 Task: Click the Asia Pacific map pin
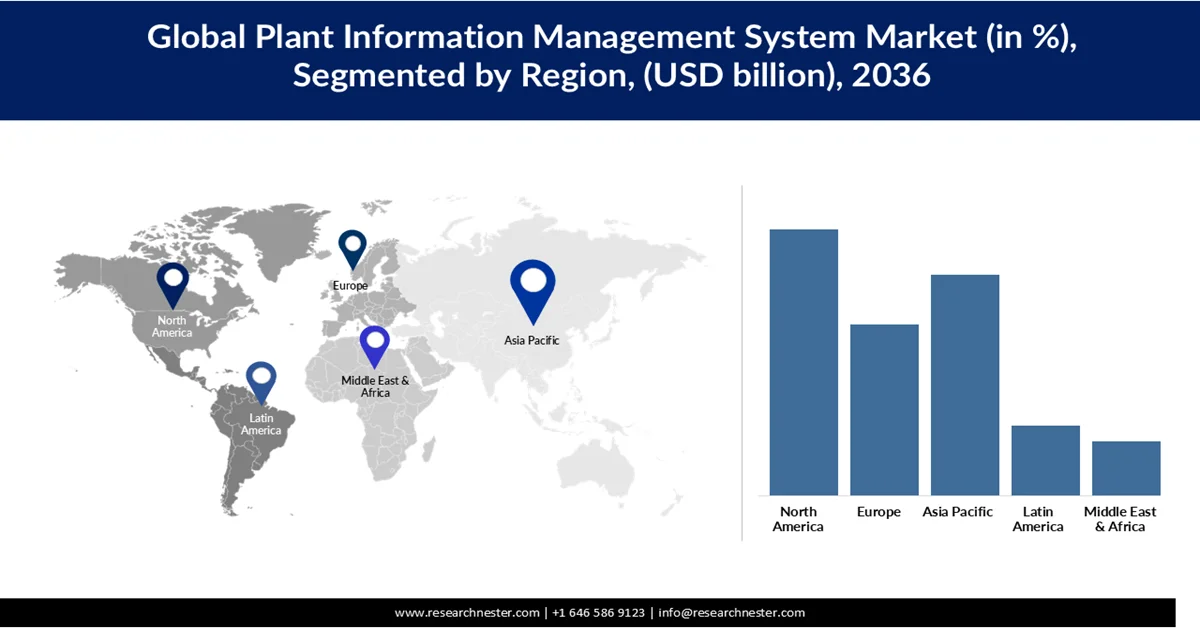[532, 292]
